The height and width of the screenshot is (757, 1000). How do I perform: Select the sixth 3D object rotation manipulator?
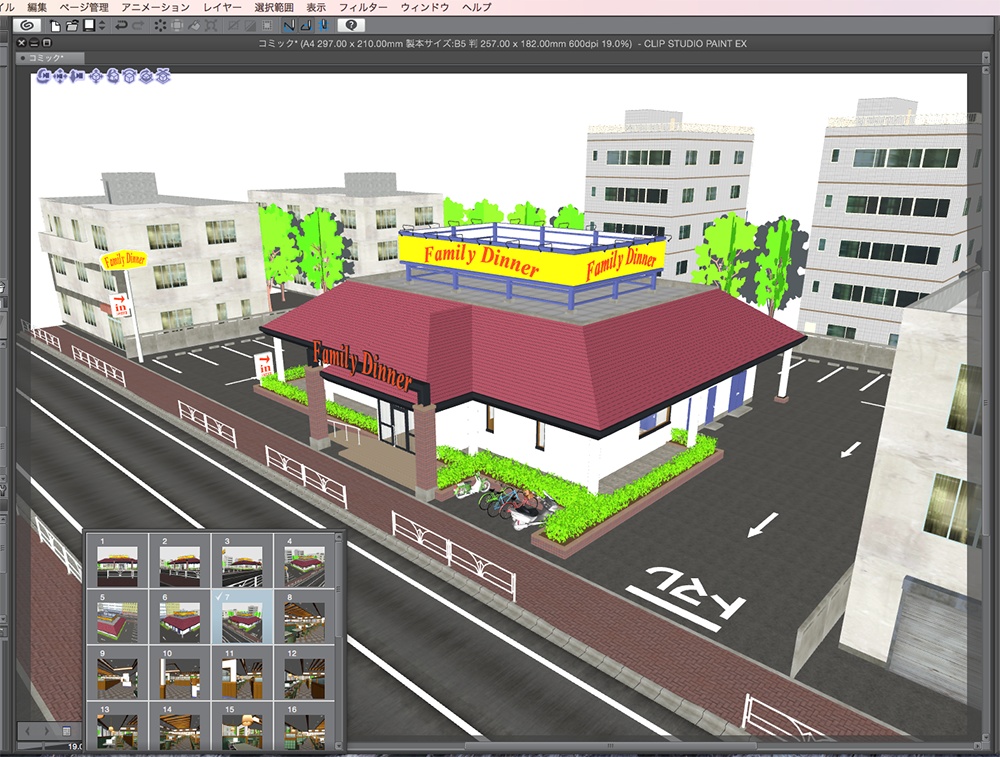(129, 77)
